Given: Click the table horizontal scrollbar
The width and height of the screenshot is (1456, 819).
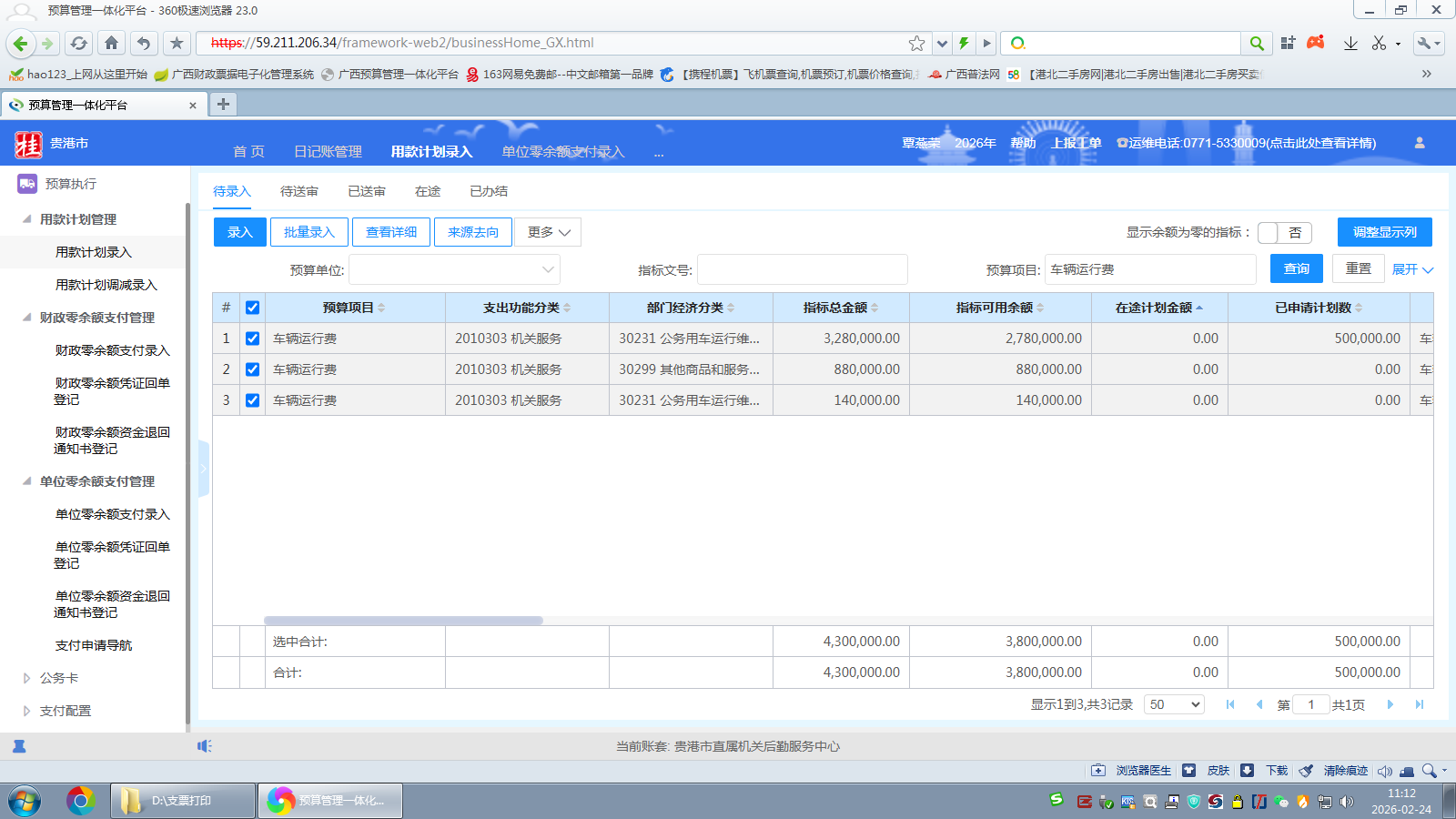Looking at the screenshot, I should click(x=403, y=621).
